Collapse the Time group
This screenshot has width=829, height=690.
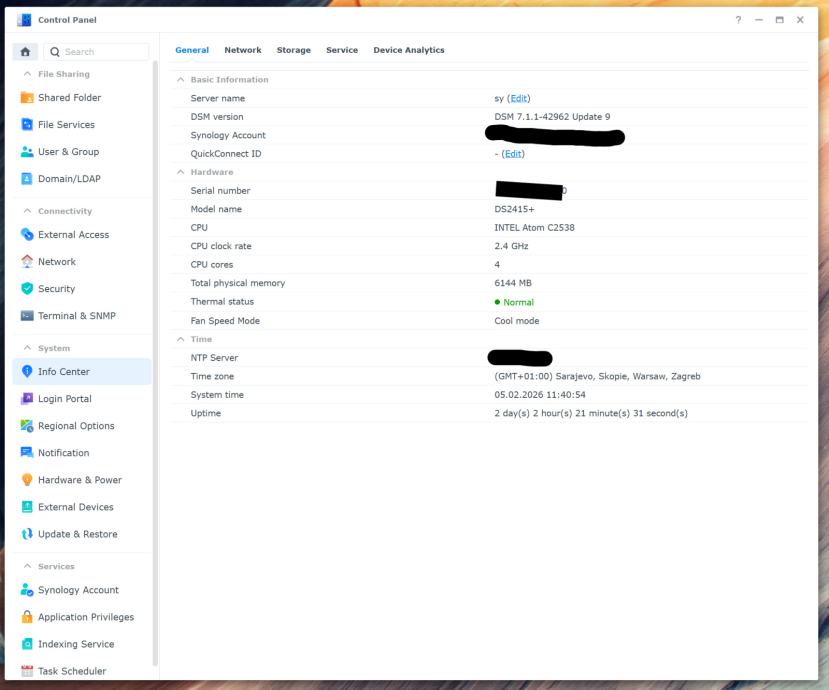[180, 339]
